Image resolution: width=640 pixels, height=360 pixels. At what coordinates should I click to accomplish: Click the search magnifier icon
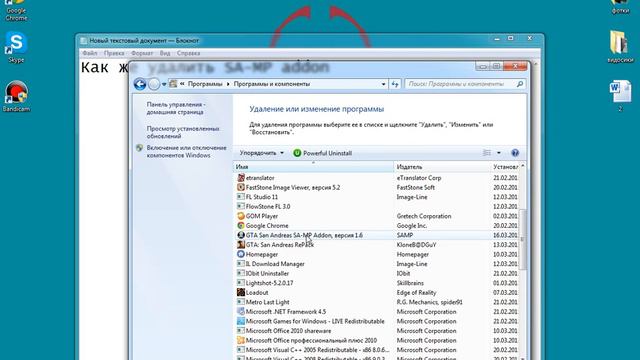tap(520, 84)
